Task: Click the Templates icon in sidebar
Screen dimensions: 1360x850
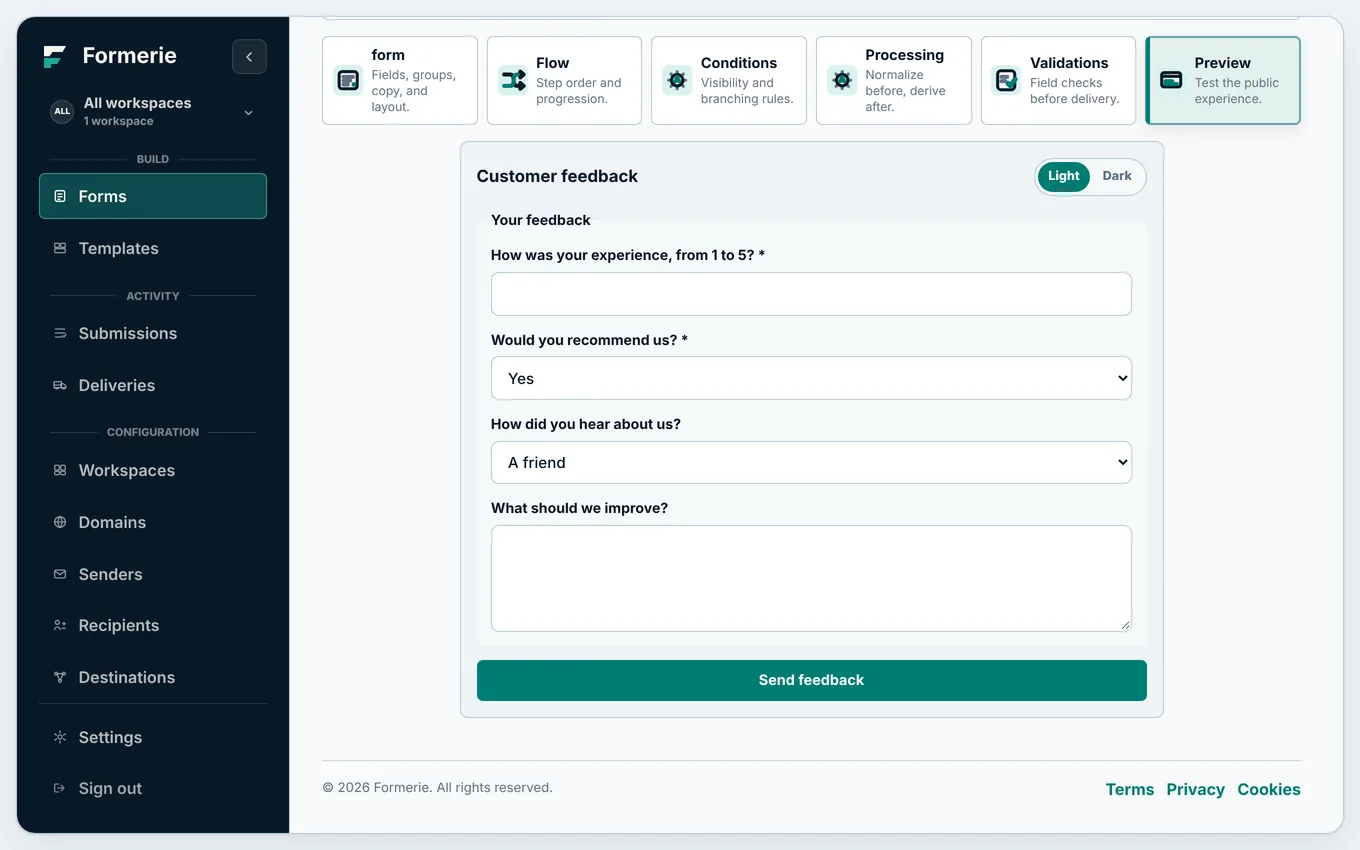Action: tap(60, 248)
